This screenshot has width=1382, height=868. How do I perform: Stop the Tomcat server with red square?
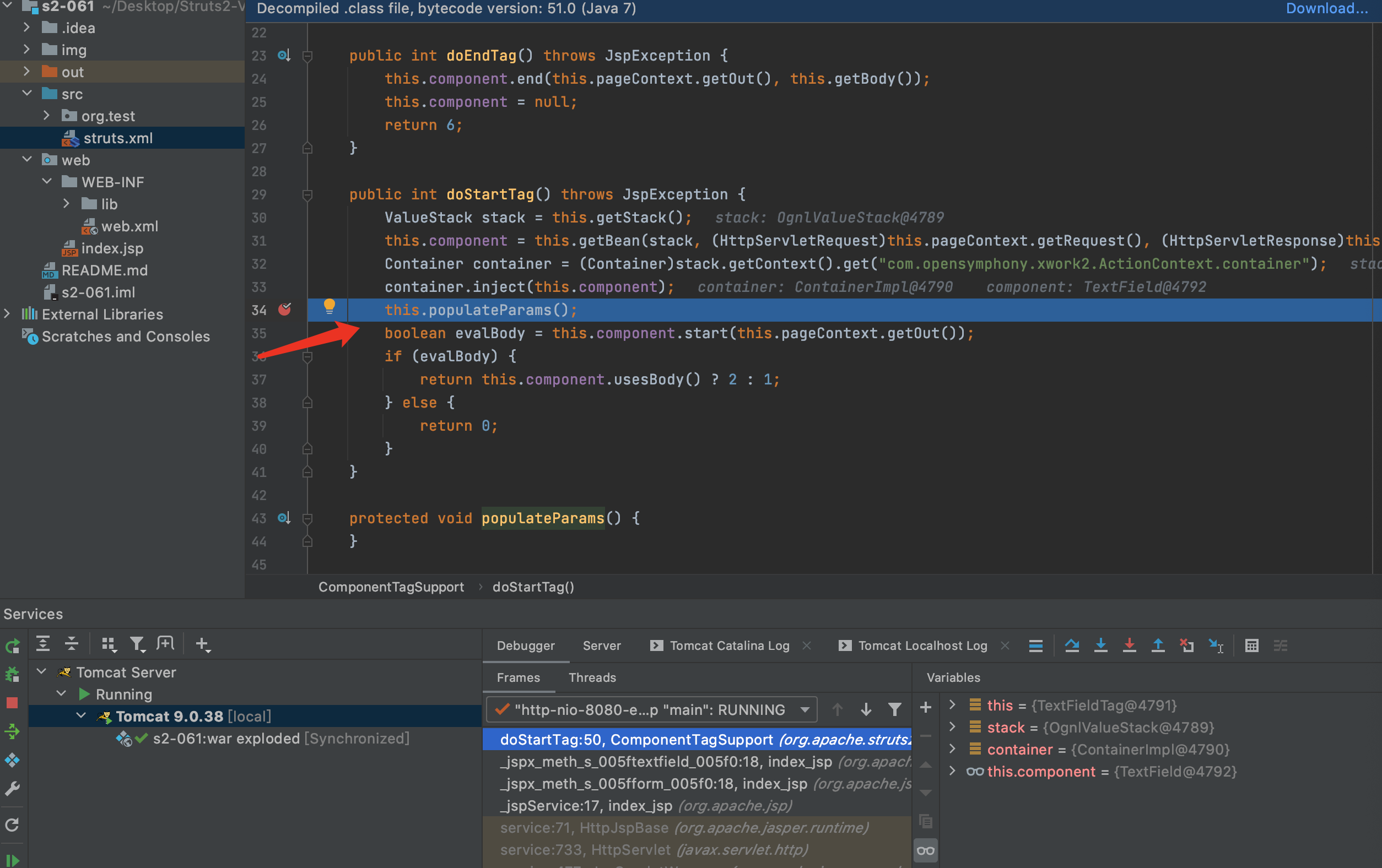point(12,703)
